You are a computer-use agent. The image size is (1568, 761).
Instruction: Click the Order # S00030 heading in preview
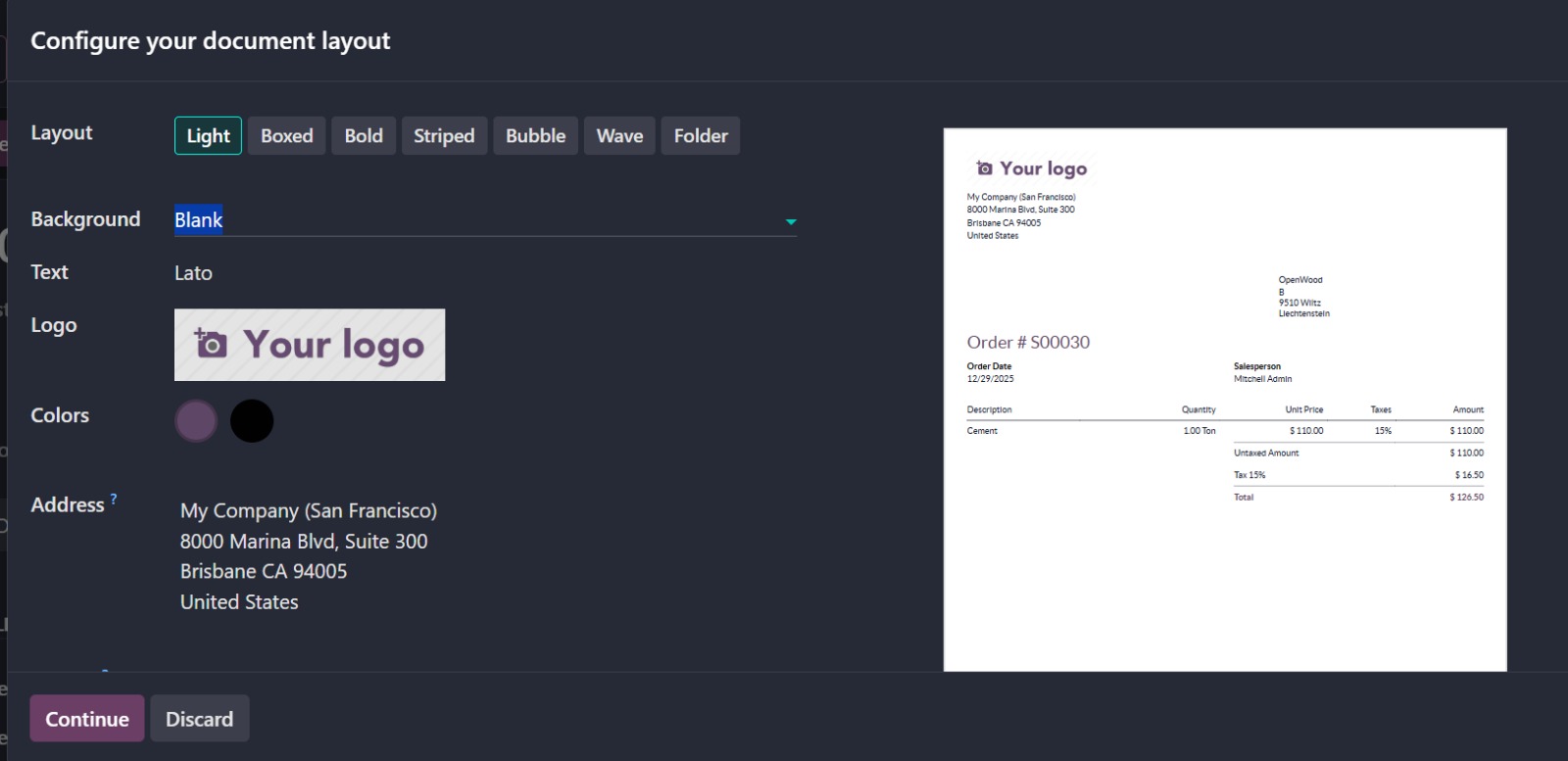(x=1028, y=342)
